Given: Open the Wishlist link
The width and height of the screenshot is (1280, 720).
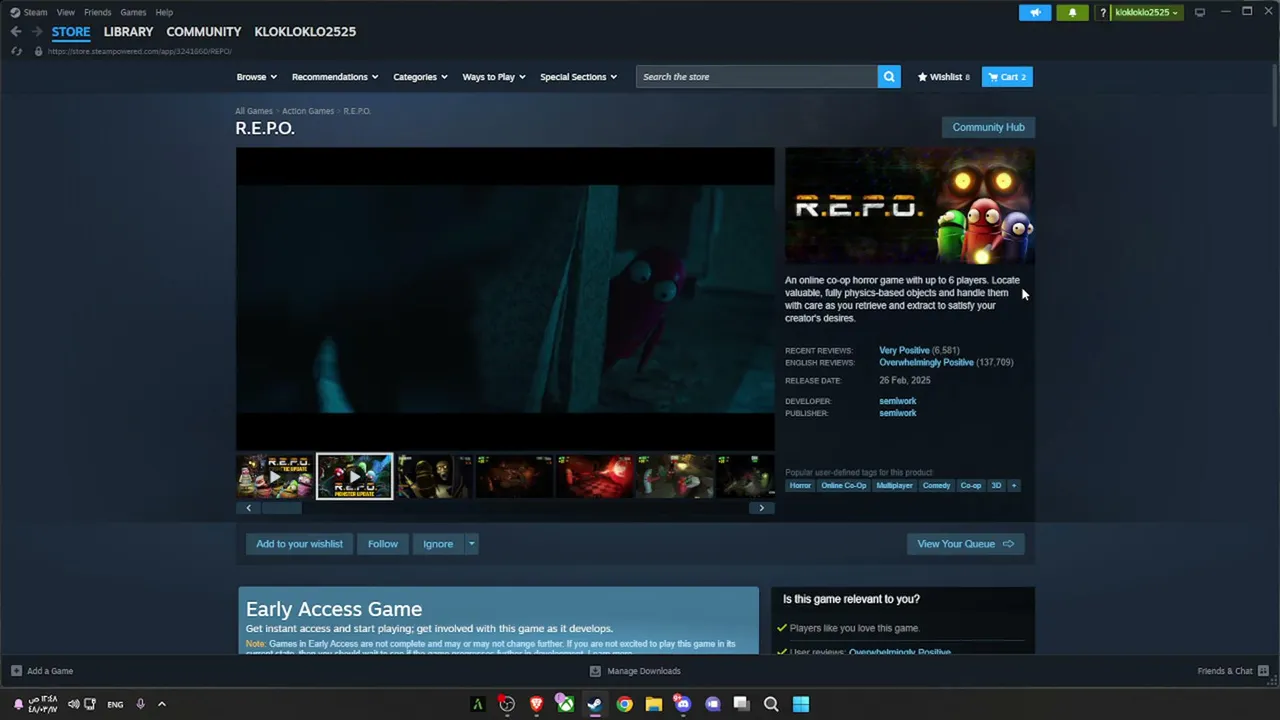Looking at the screenshot, I should [x=944, y=77].
